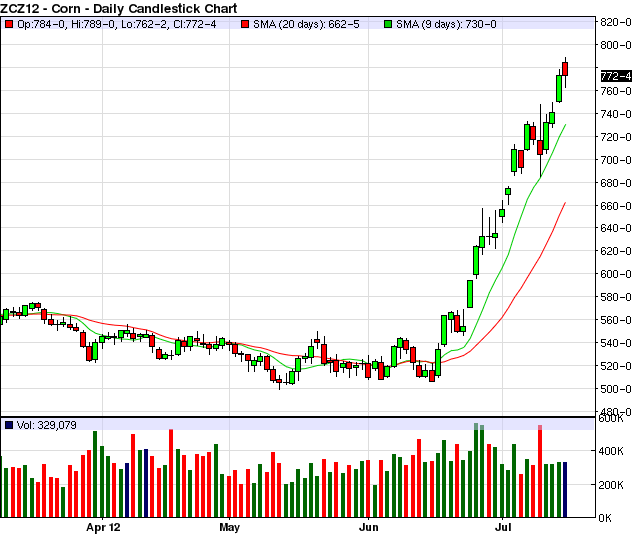Click the 760-0 price axis label
This screenshot has height=536, width=640.
tap(616, 91)
